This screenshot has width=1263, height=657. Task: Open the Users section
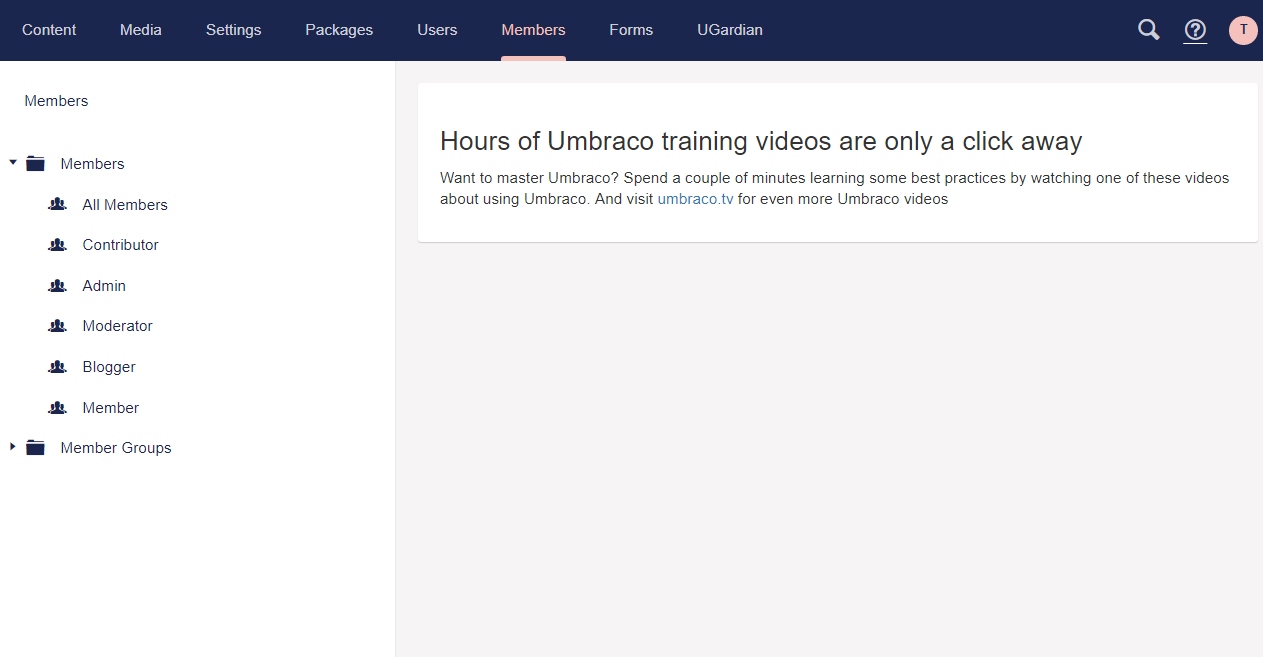[437, 30]
